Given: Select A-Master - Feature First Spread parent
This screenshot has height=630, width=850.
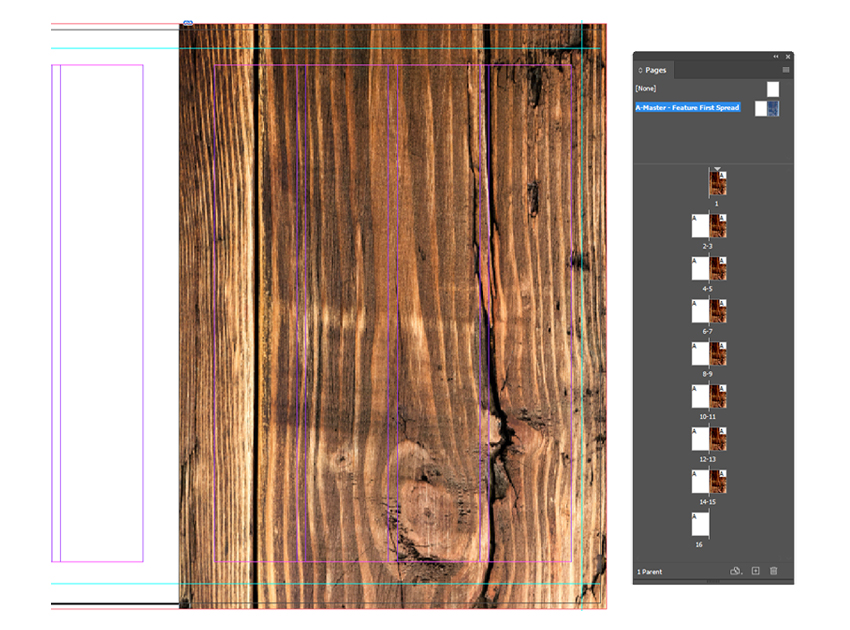Looking at the screenshot, I should point(687,107).
